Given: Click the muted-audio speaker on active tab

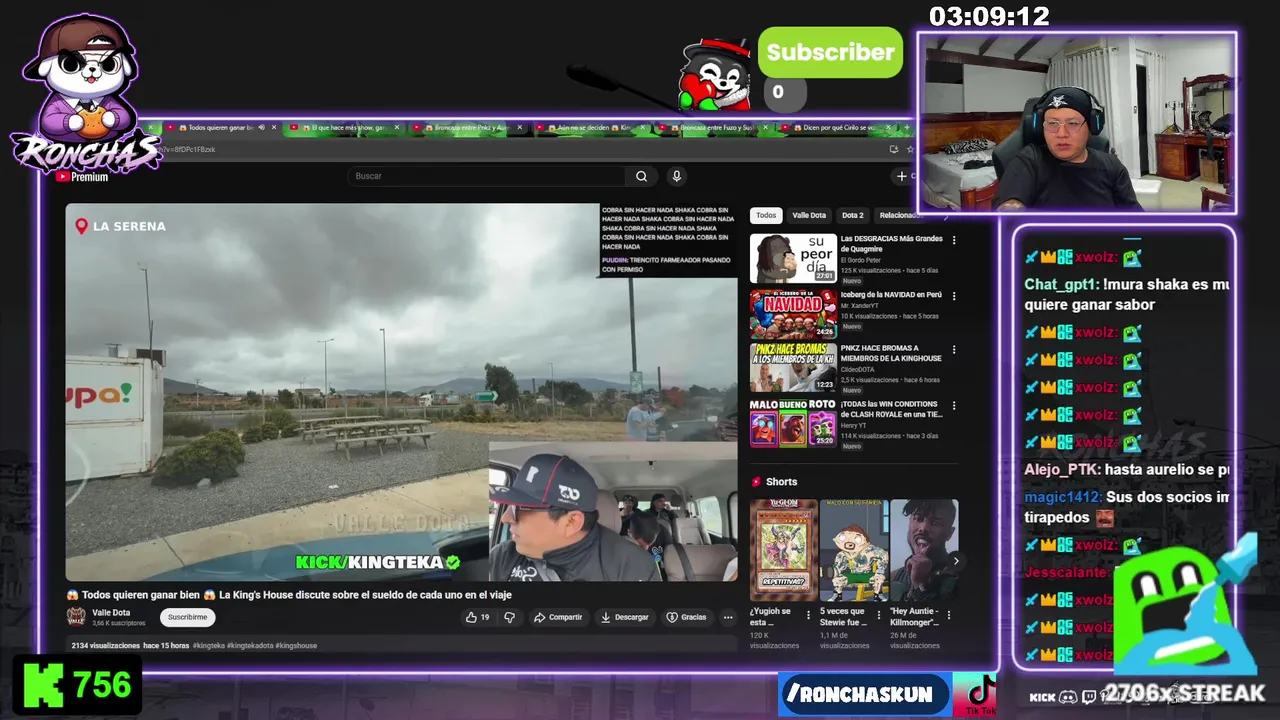Looking at the screenshot, I should click(264, 128).
